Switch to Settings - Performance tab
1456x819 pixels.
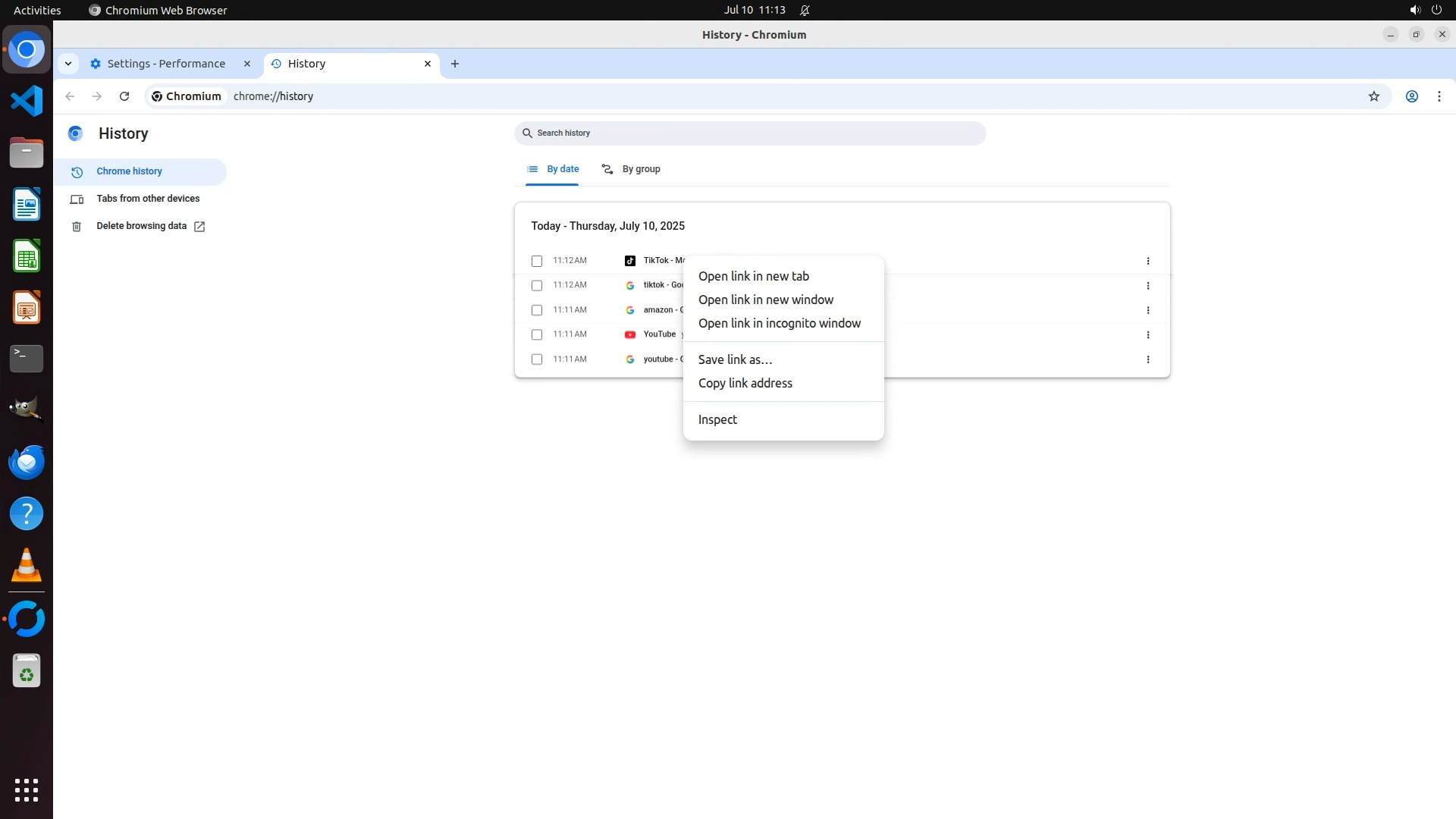pyautogui.click(x=166, y=64)
